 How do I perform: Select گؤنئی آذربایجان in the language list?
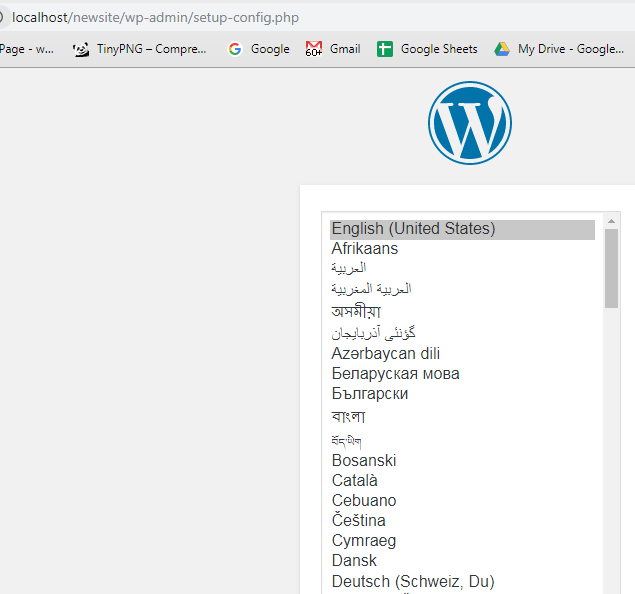(x=462, y=333)
